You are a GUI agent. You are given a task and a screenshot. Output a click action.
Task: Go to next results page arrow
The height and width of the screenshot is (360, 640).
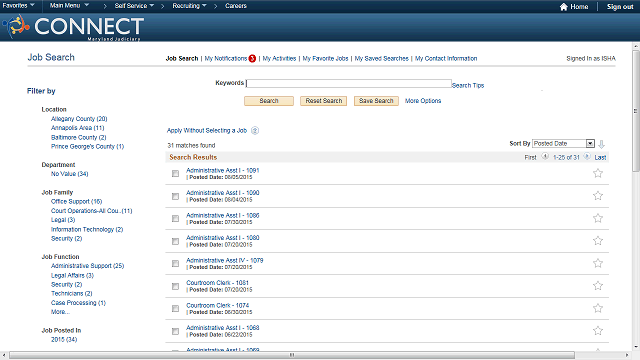pos(587,156)
